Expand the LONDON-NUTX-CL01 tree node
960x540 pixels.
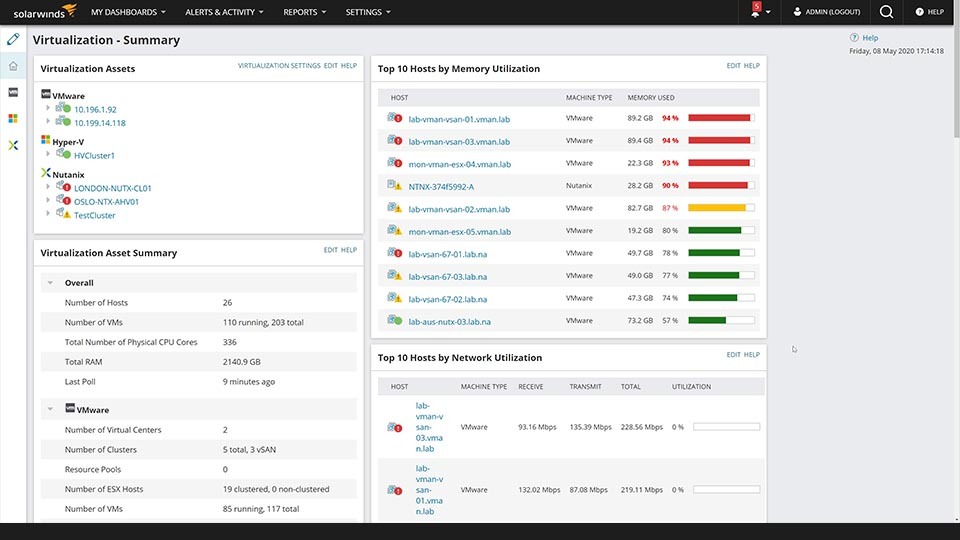pos(49,188)
